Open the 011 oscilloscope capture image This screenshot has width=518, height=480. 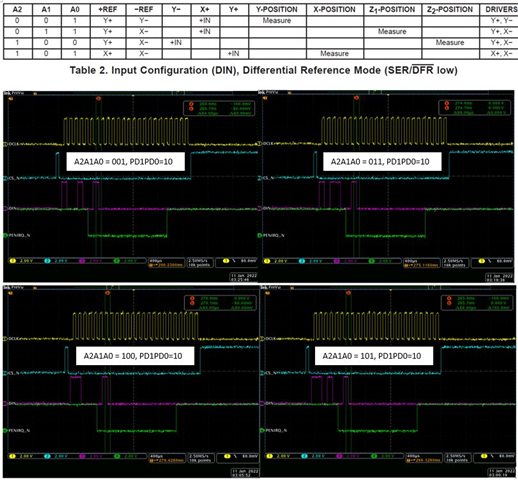click(x=387, y=187)
